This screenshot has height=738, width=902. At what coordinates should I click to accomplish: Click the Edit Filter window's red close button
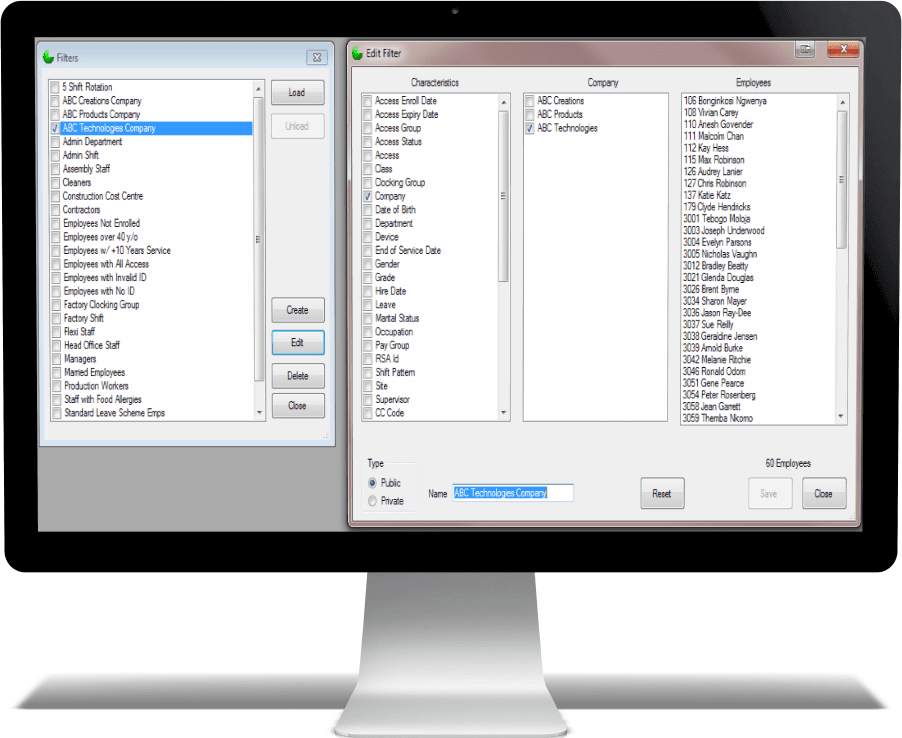pyautogui.click(x=843, y=50)
